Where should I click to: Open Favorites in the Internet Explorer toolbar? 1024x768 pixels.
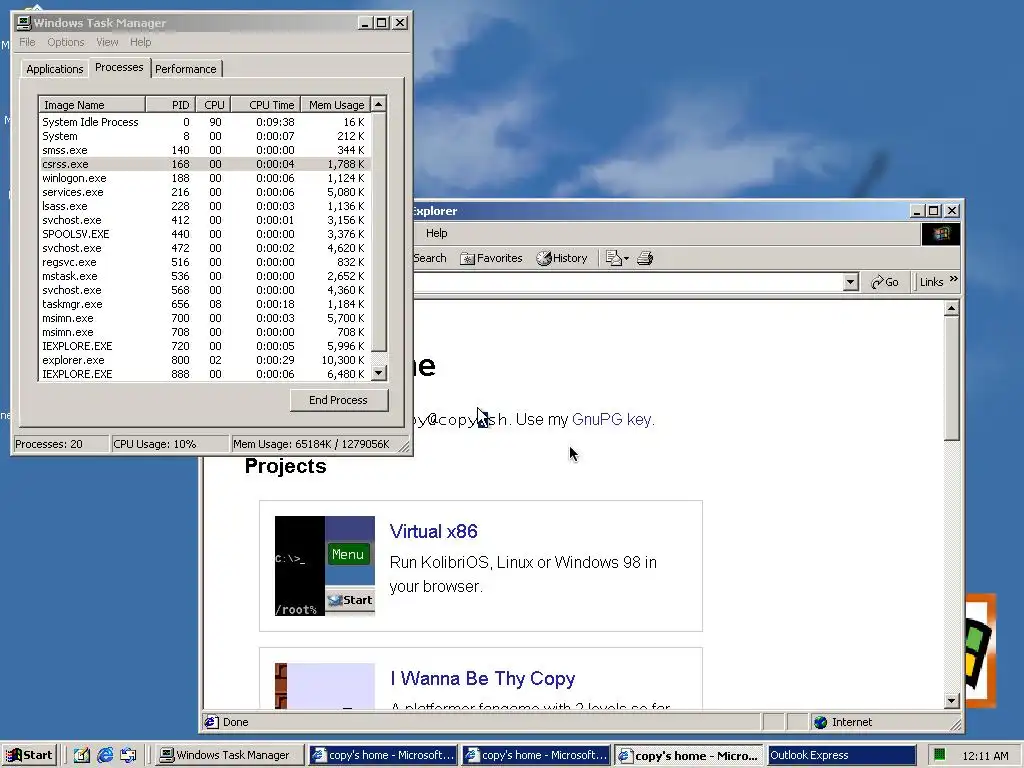492,258
